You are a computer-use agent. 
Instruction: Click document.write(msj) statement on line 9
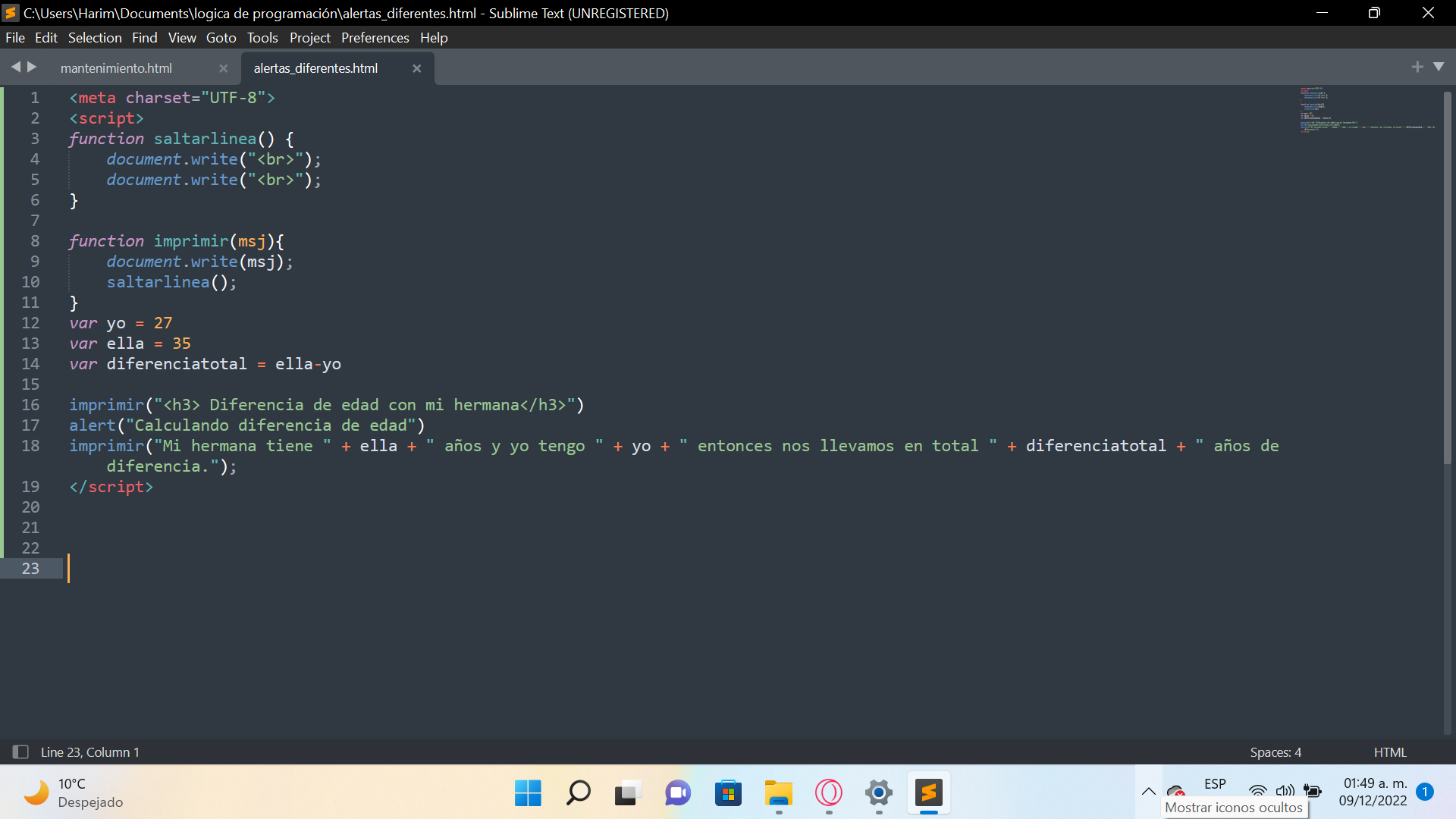click(x=199, y=262)
